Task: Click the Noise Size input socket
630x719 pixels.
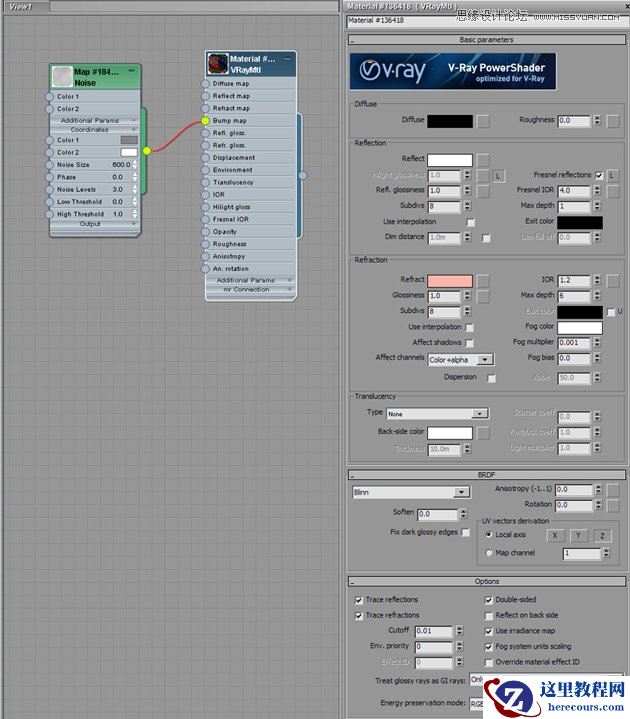Action: point(50,165)
